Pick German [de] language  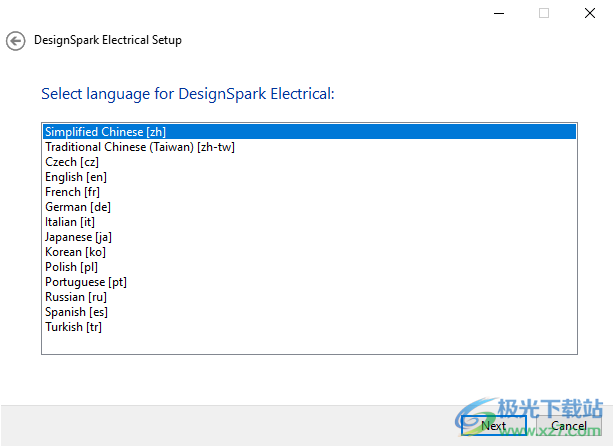point(309,207)
